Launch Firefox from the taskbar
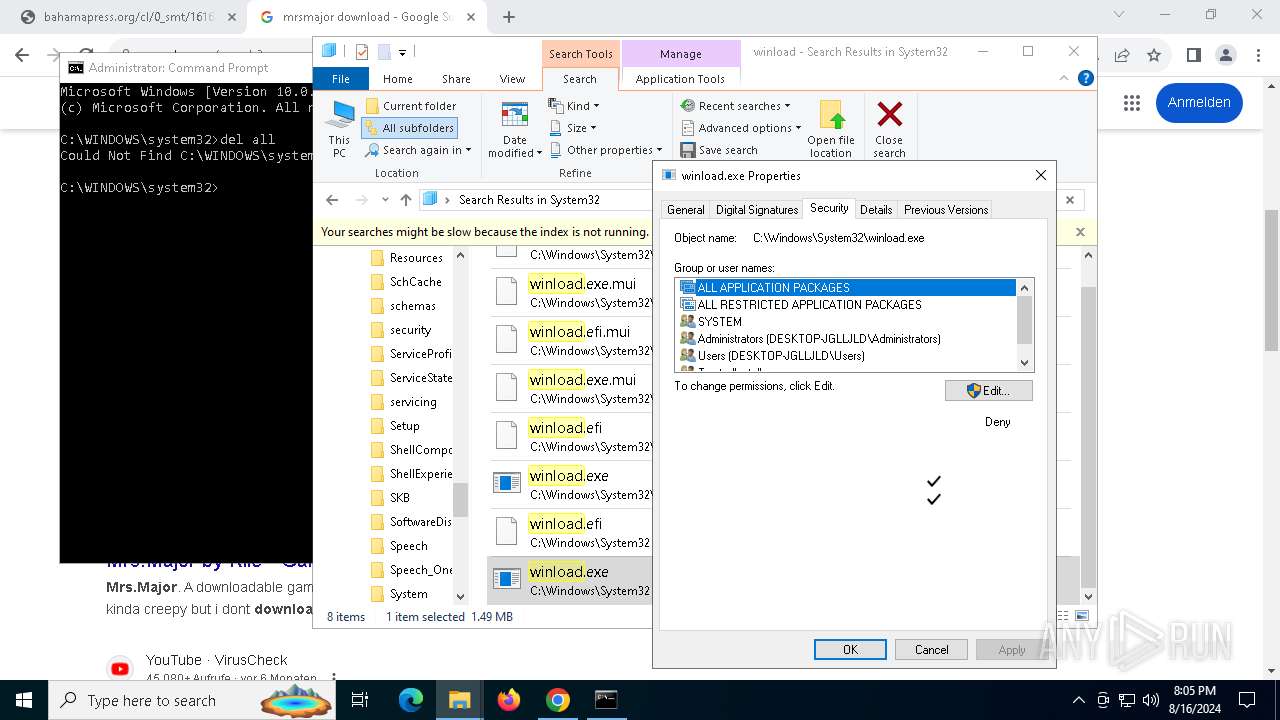The image size is (1280, 720). 509,700
